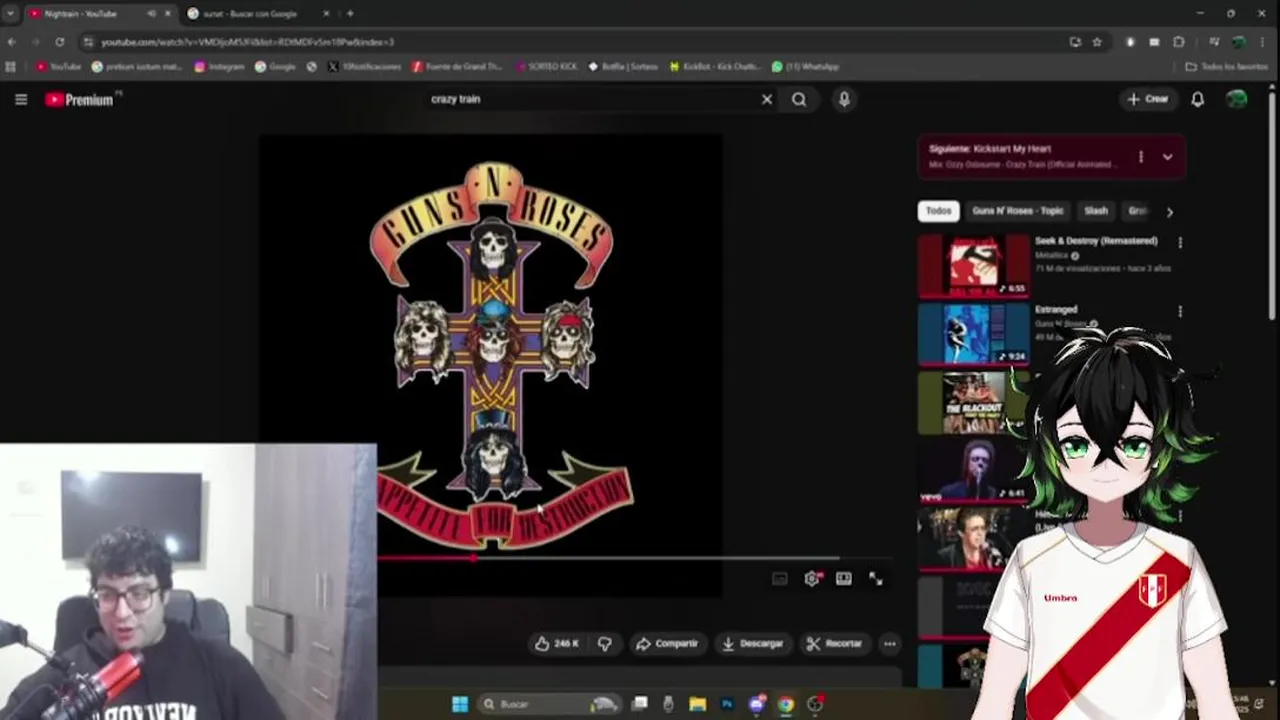Image resolution: width=1280 pixels, height=720 pixels.
Task: Open YouTube notifications bell
Action: tap(1197, 99)
